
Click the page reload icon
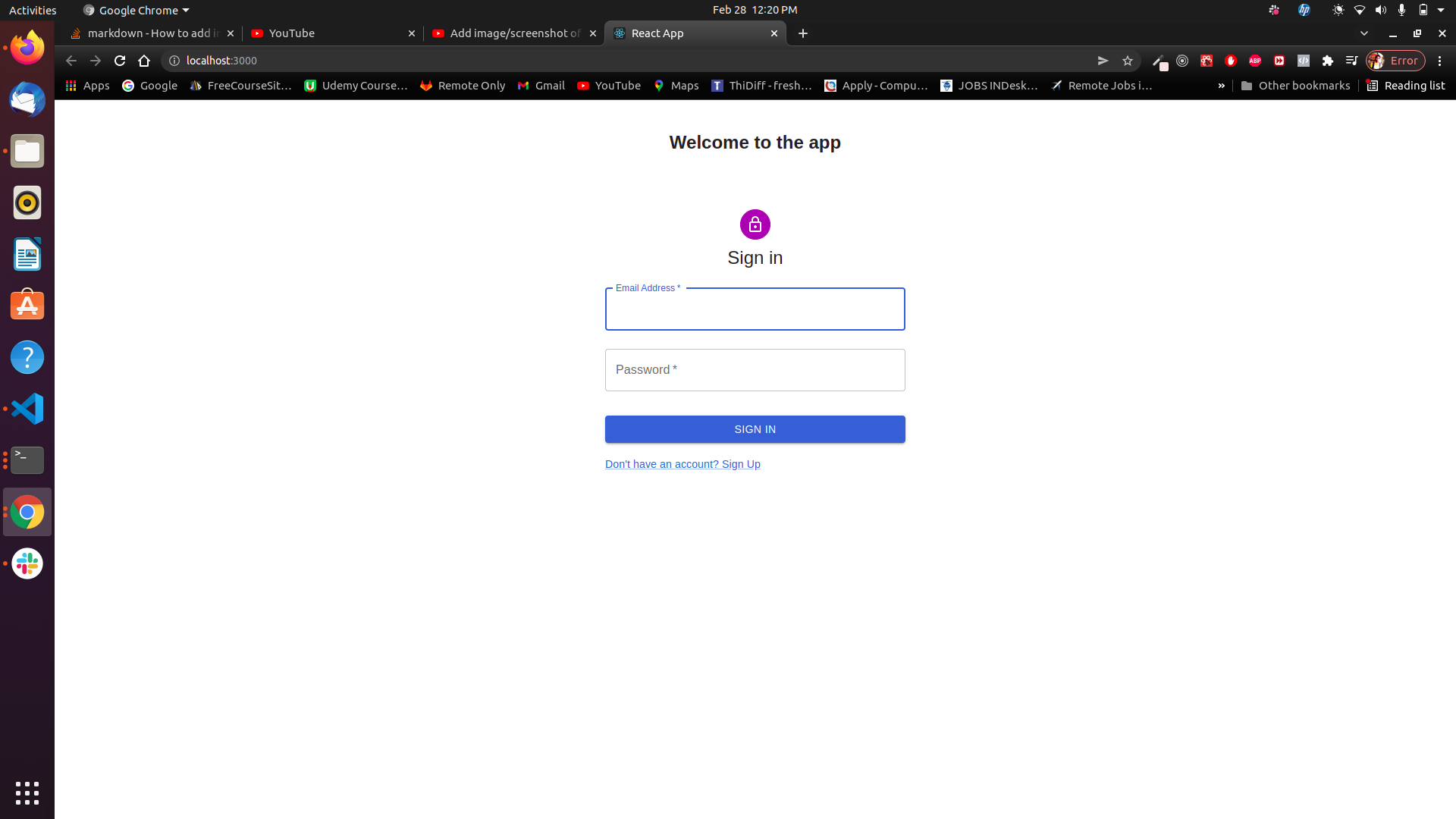tap(119, 61)
